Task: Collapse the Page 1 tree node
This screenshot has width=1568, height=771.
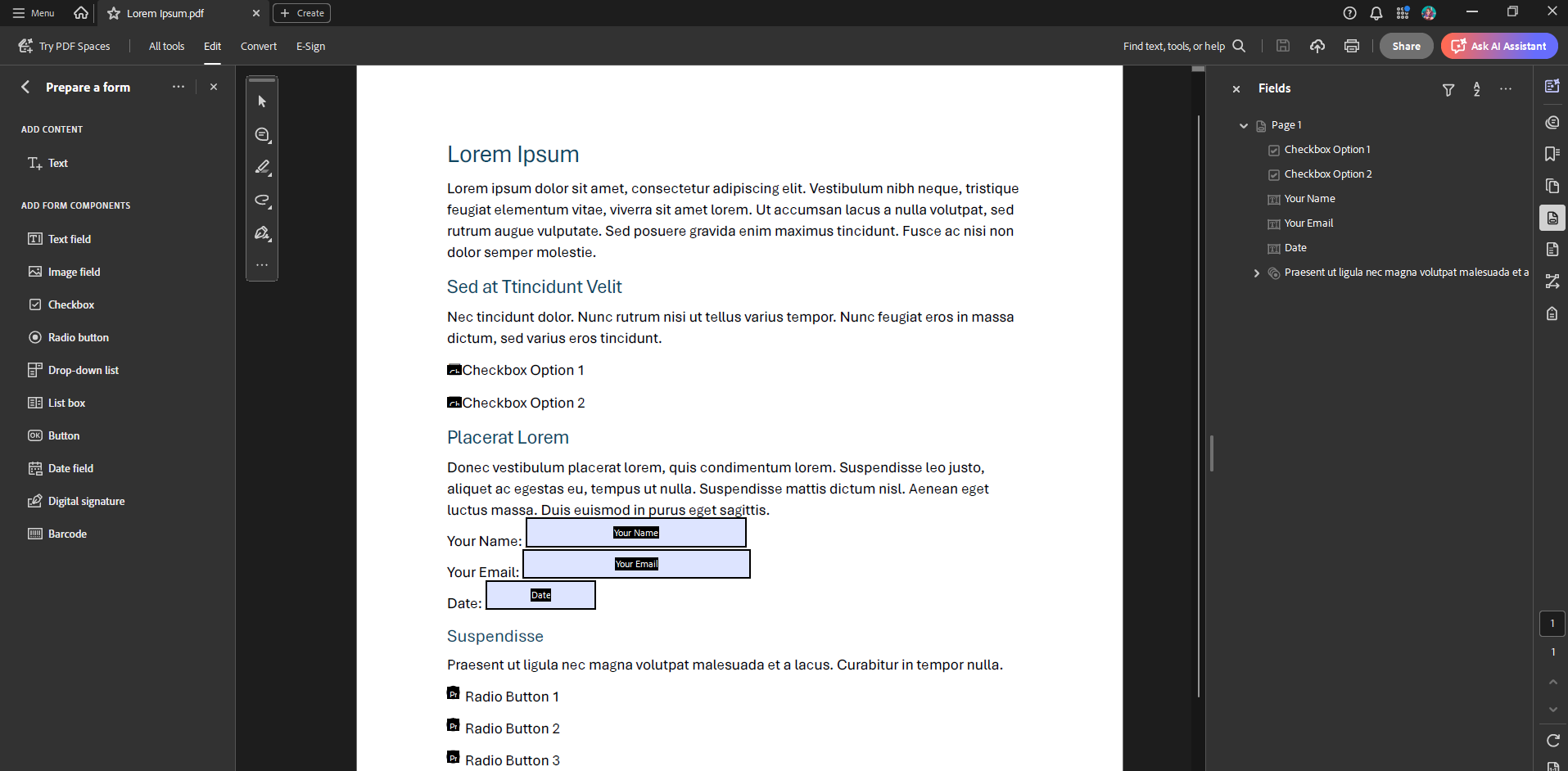Action: (1244, 125)
